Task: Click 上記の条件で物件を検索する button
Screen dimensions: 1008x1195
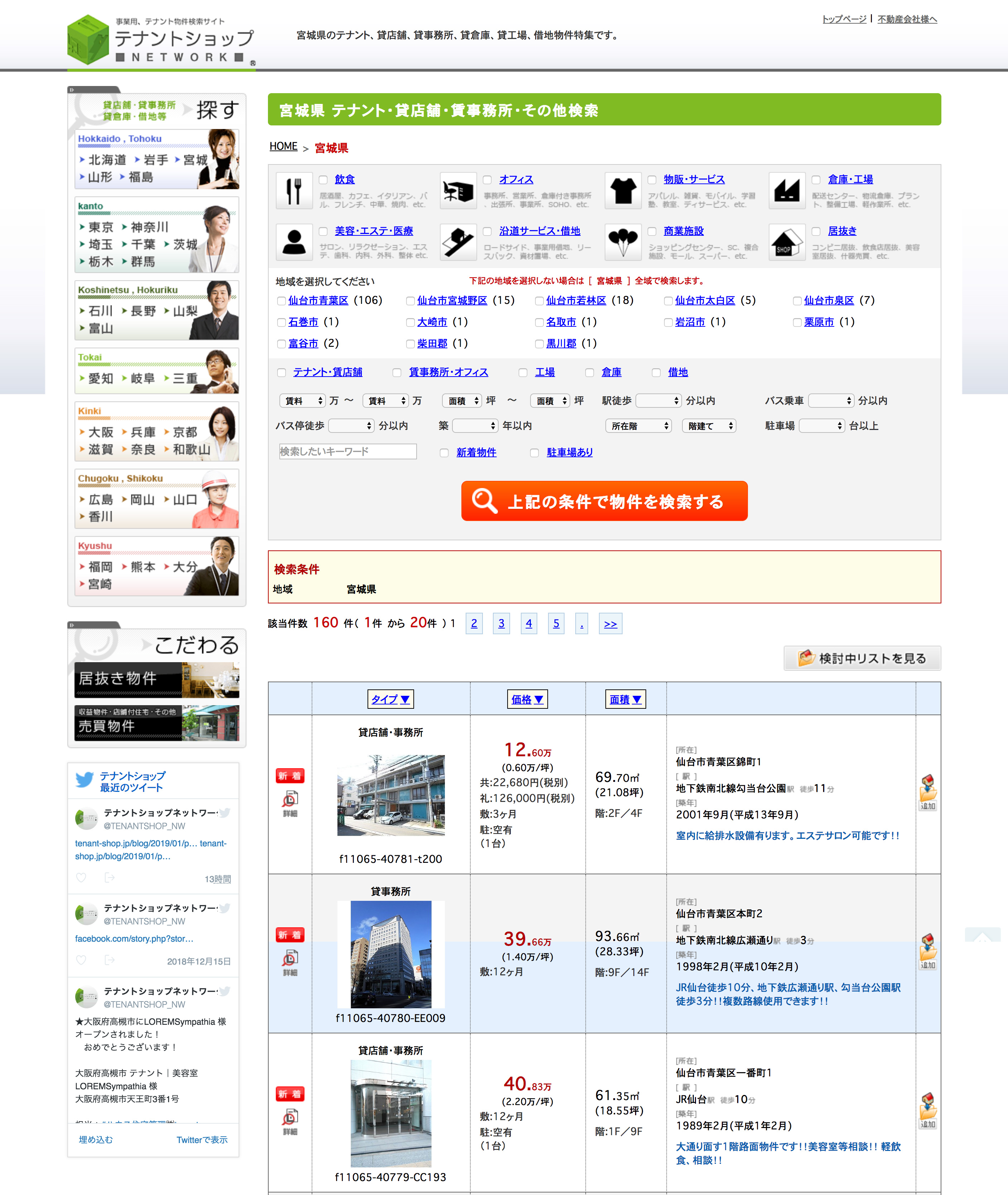Action: coord(604,501)
